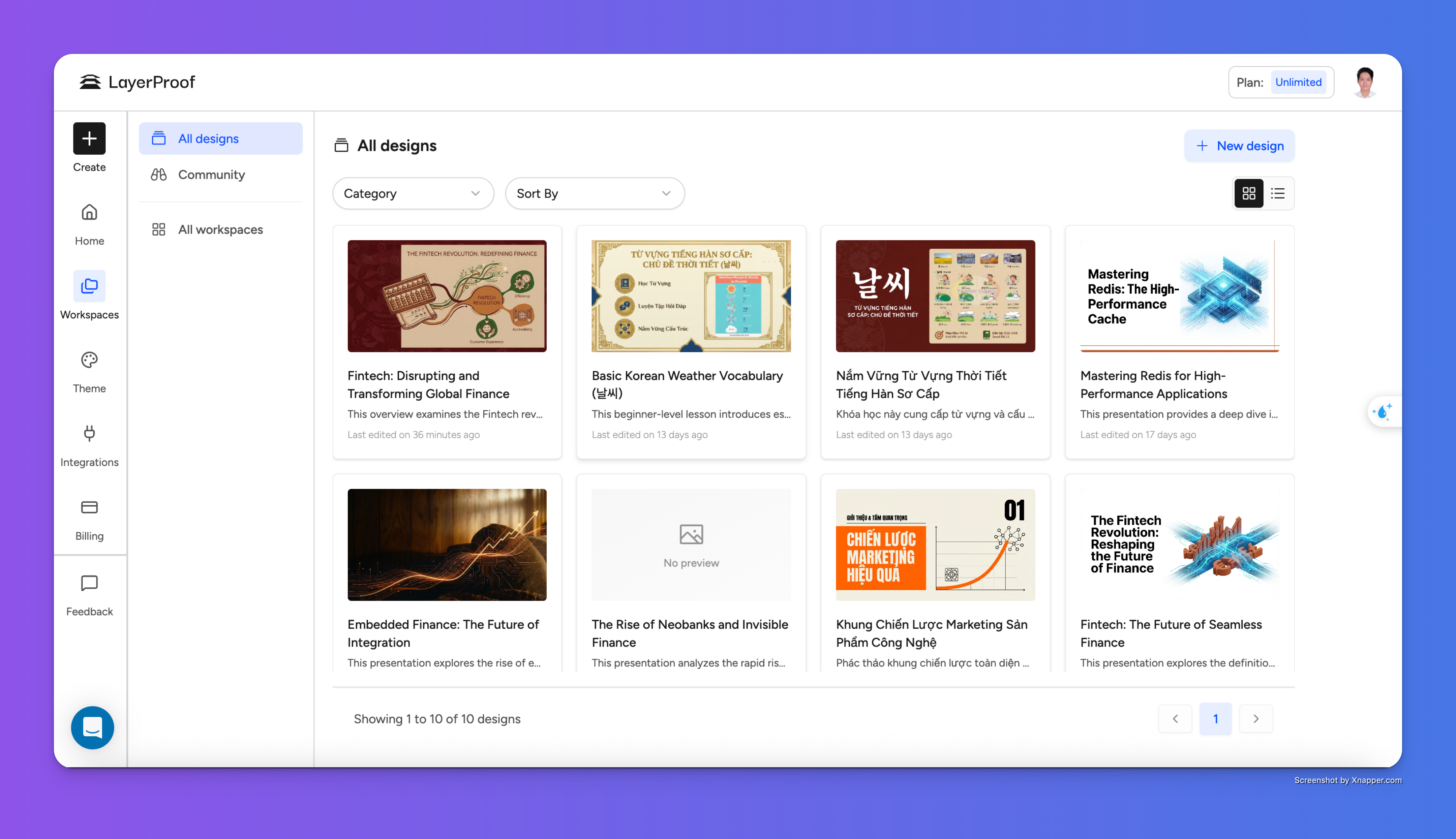Click the Unlimited plan badge
Image resolution: width=1456 pixels, height=839 pixels.
pyautogui.click(x=1298, y=83)
